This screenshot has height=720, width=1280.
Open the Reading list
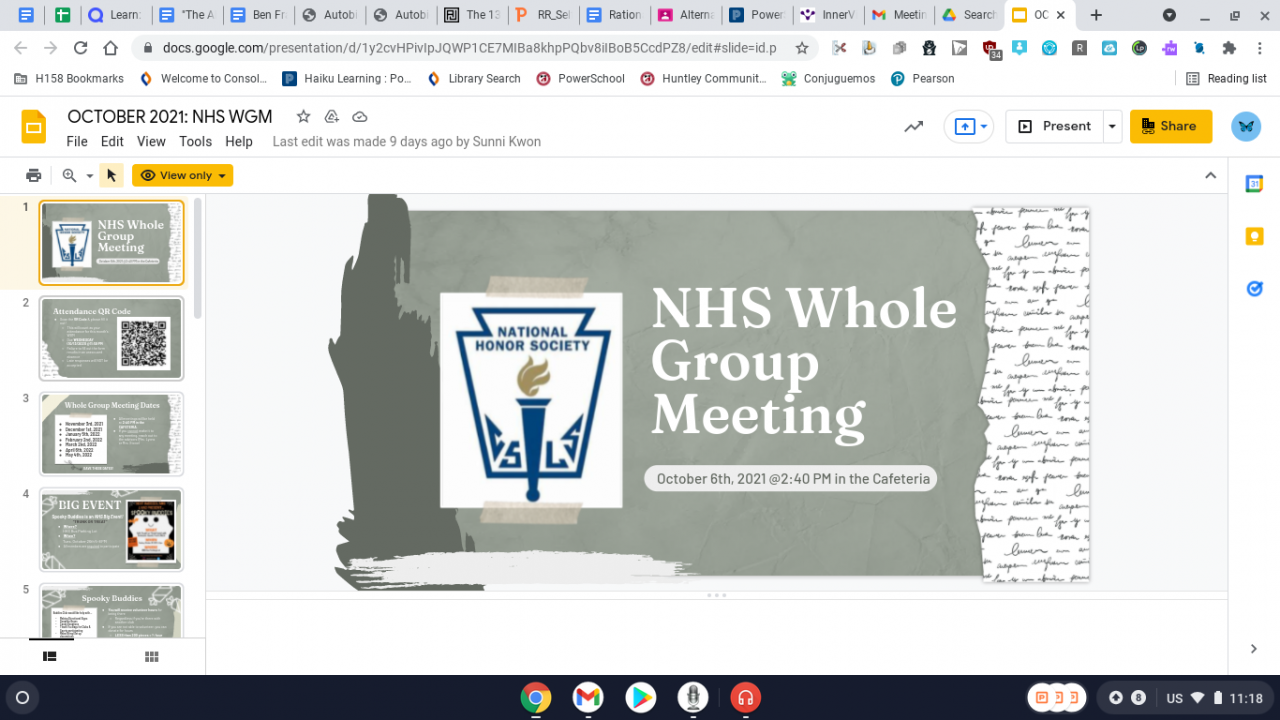1225,79
